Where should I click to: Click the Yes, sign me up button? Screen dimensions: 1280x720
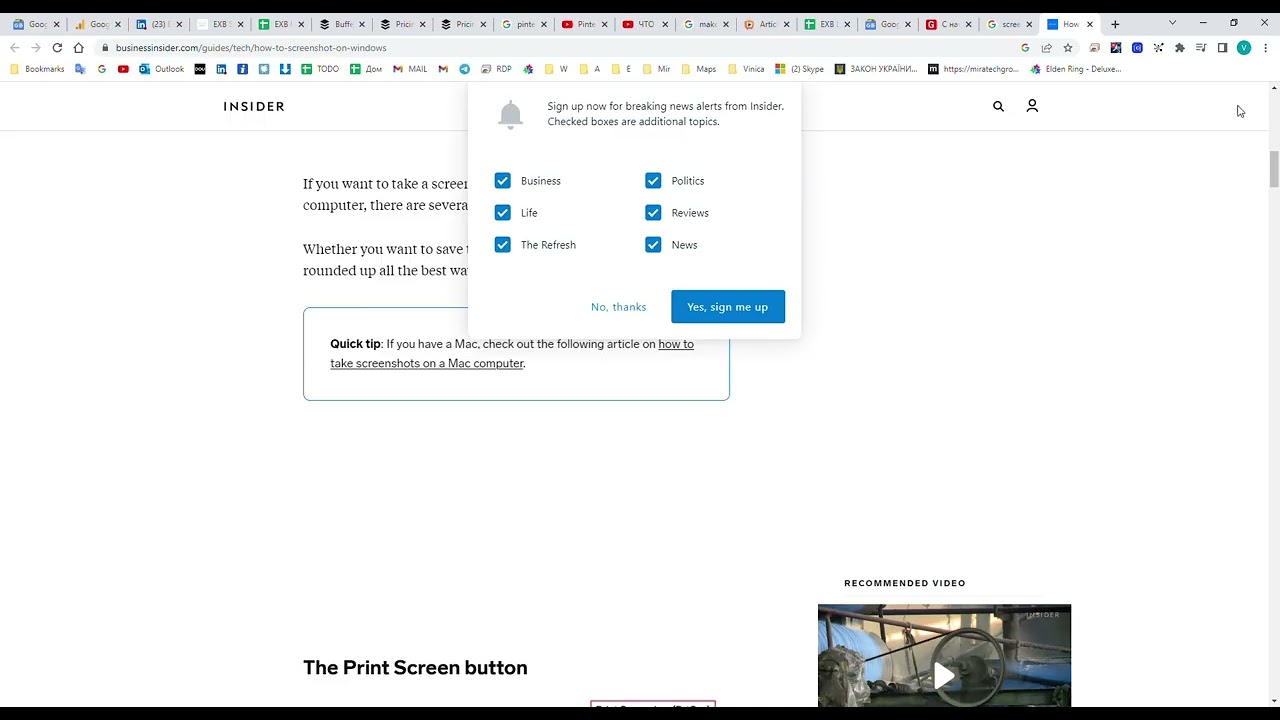728,307
